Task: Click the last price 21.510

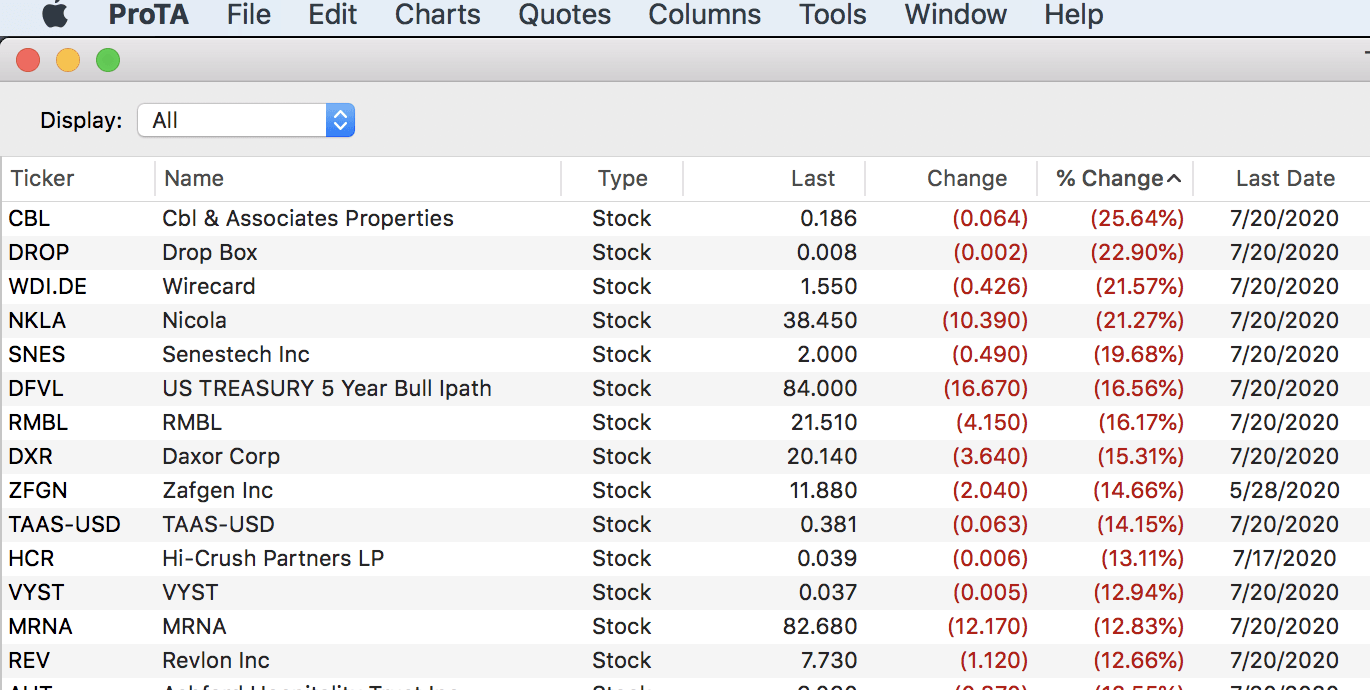Action: (x=824, y=422)
